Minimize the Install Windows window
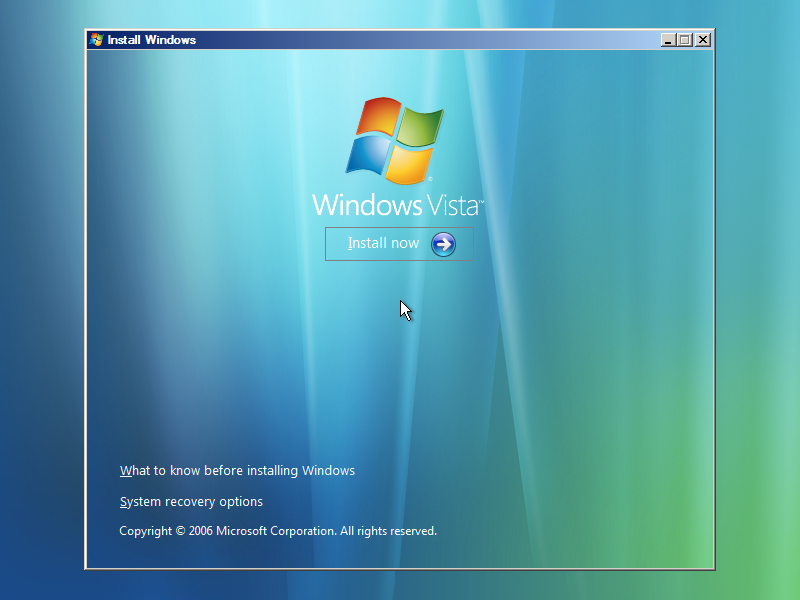 click(668, 40)
